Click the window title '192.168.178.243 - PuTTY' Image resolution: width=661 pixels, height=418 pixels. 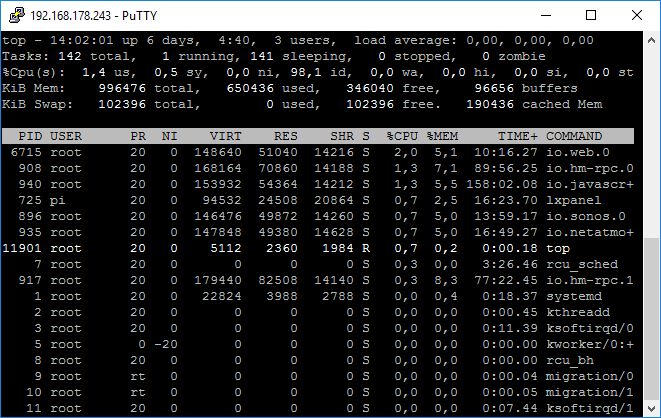[x=94, y=16]
